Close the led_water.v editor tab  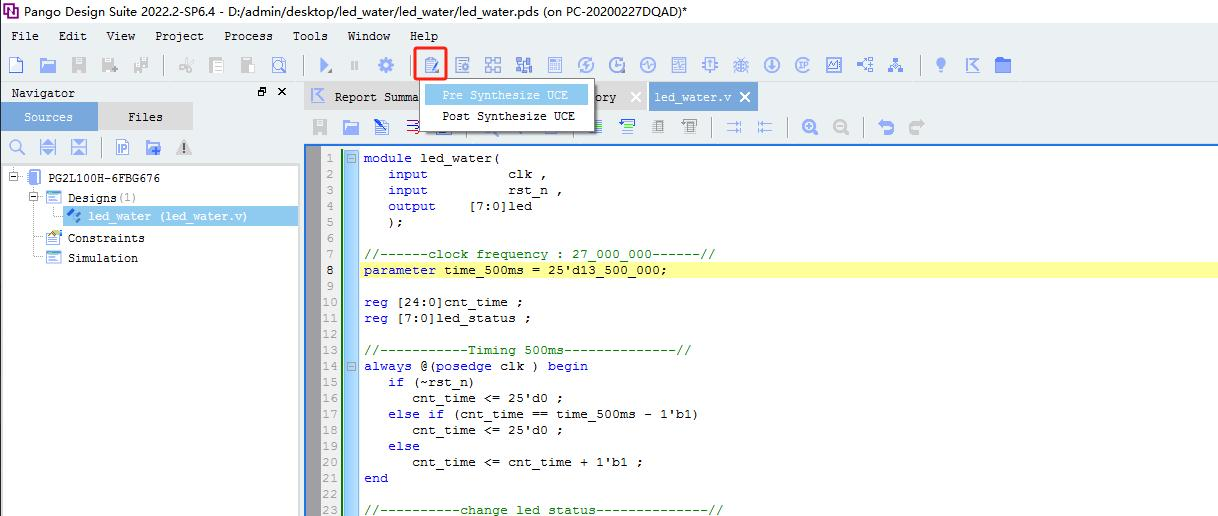(x=743, y=97)
